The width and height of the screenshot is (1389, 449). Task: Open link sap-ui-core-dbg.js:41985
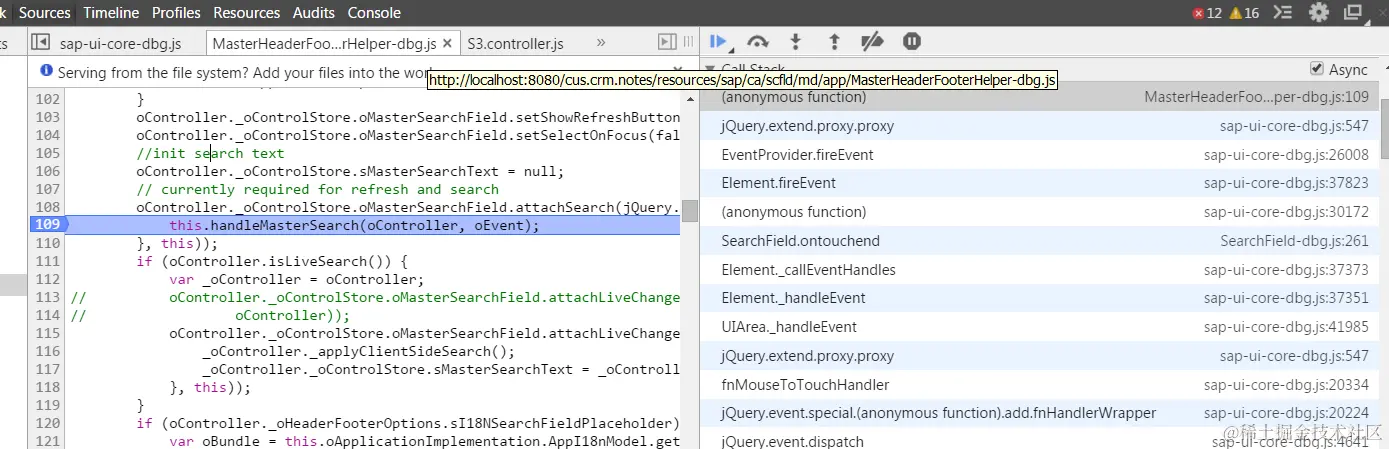pyautogui.click(x=1286, y=327)
